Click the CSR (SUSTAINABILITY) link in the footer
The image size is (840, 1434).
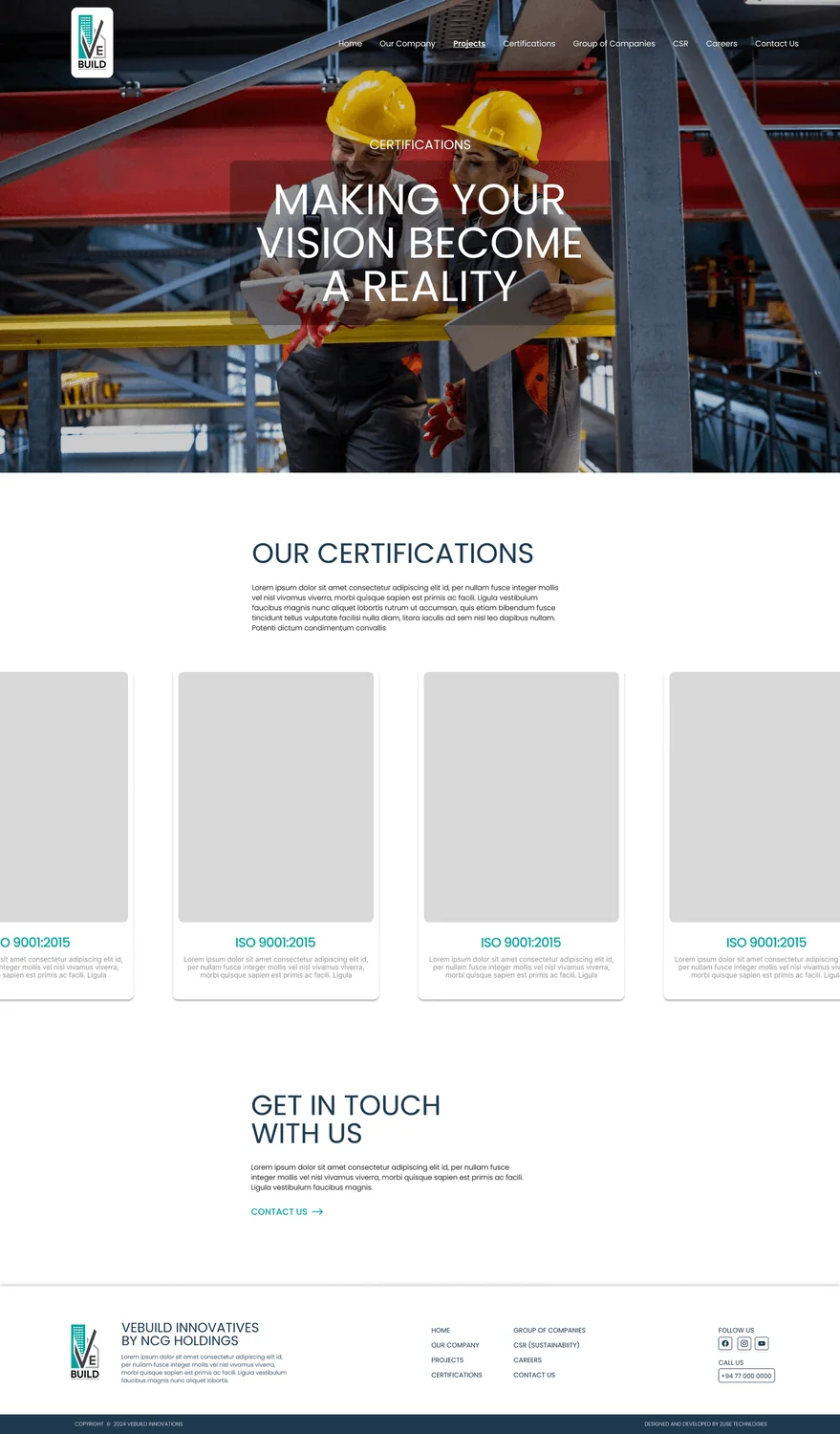pos(547,1345)
